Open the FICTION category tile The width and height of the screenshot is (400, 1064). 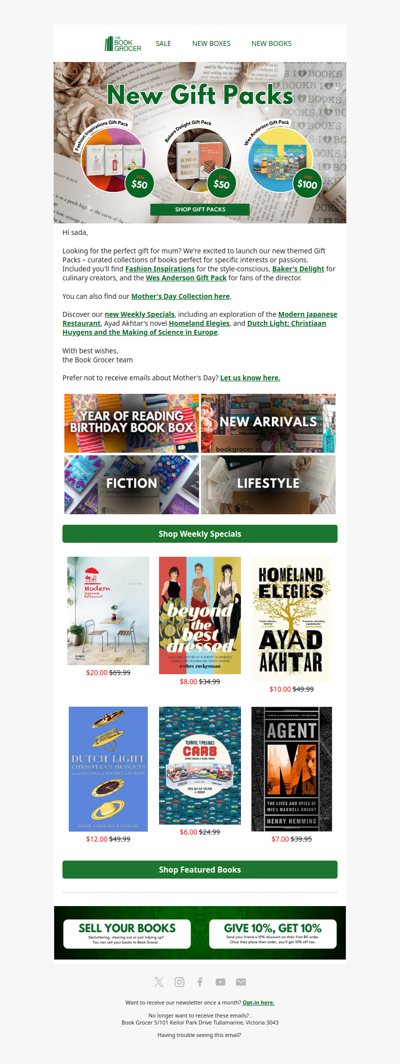[132, 484]
